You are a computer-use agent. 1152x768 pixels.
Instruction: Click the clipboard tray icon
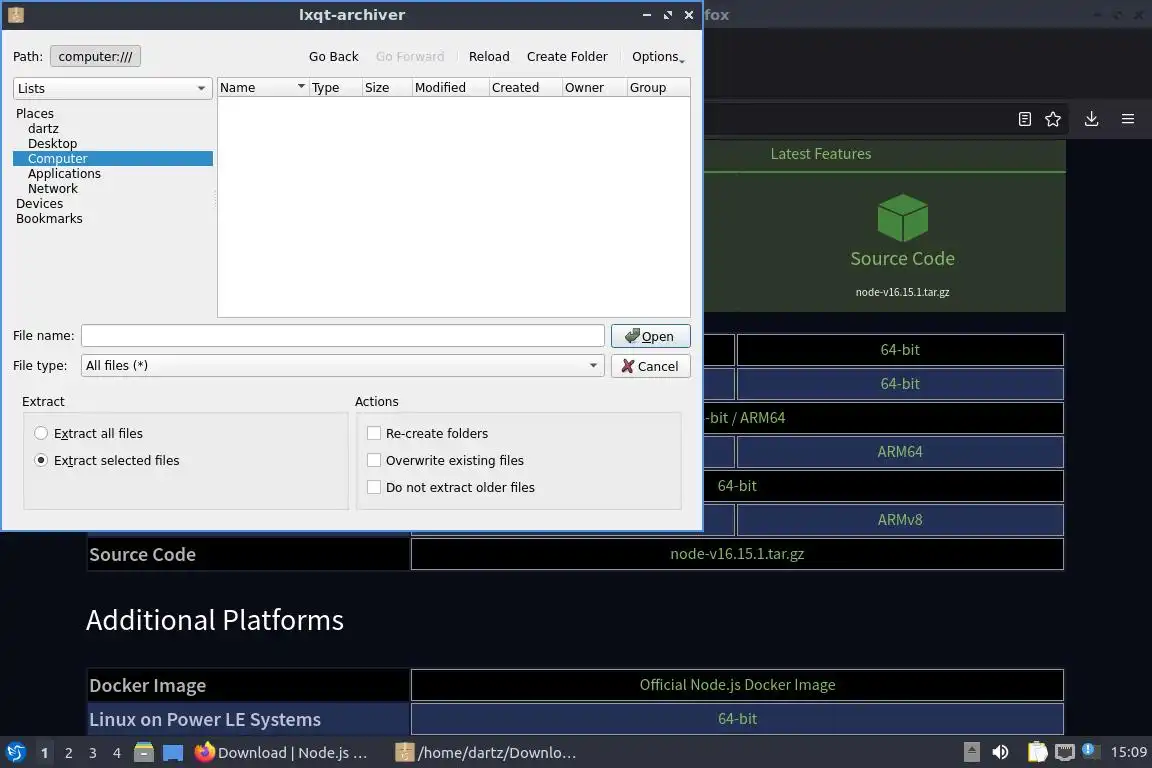click(1037, 752)
